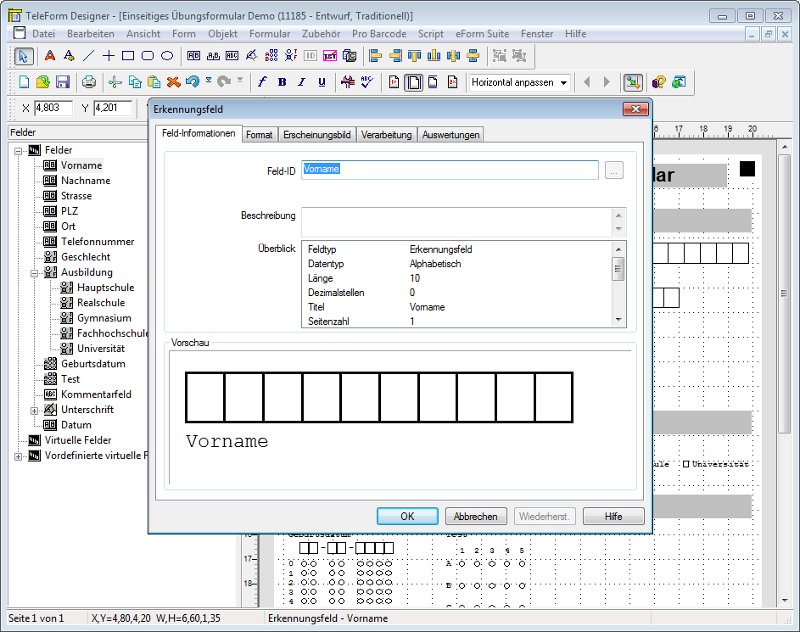800x632 pixels.
Task: Select the Ellipse drawing tool
Action: 165,56
